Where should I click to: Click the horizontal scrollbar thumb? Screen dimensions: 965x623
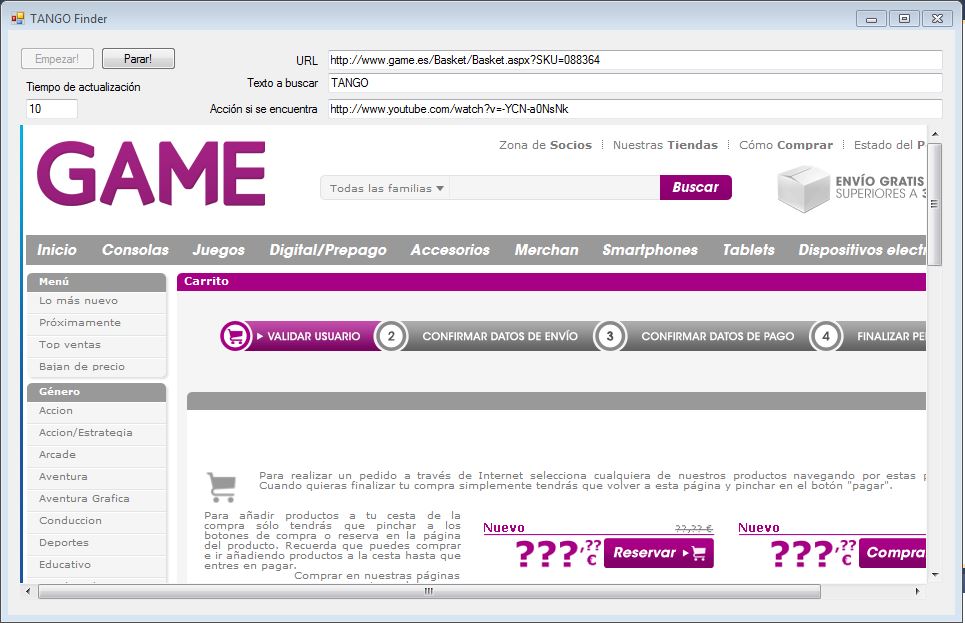[429, 592]
